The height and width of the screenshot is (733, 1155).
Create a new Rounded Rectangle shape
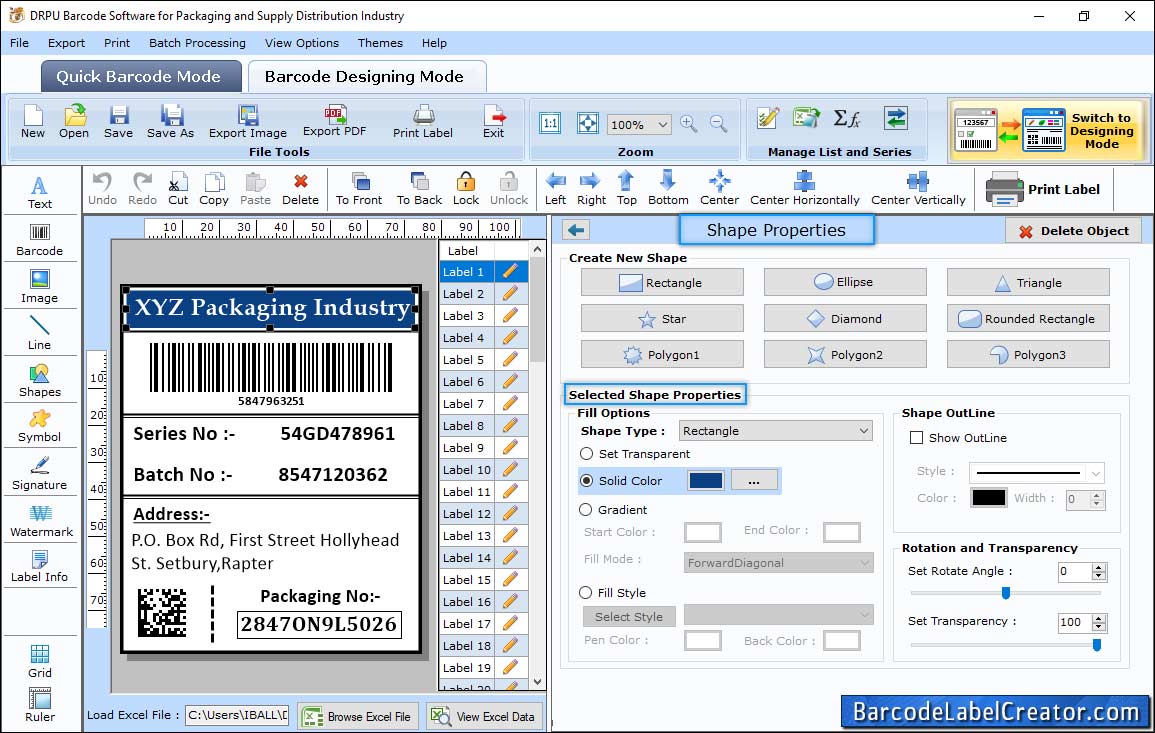(1028, 318)
